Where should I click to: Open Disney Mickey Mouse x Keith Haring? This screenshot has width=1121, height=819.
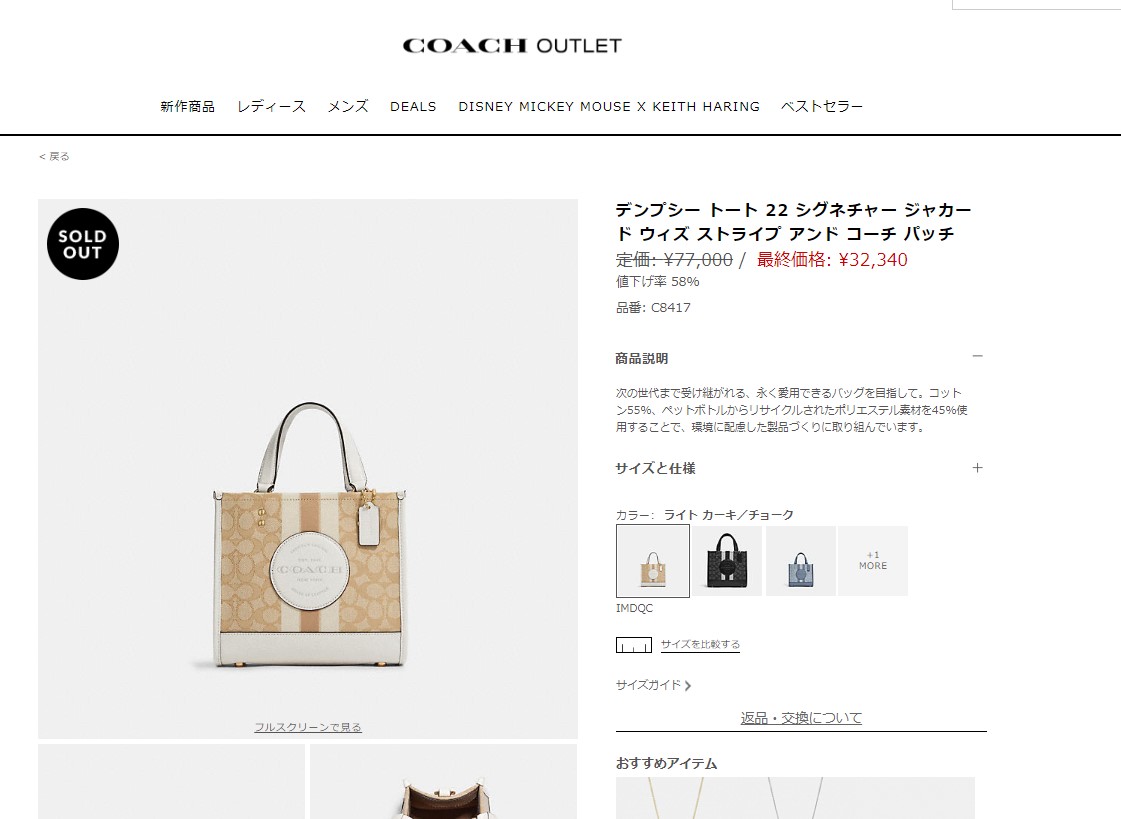click(609, 106)
